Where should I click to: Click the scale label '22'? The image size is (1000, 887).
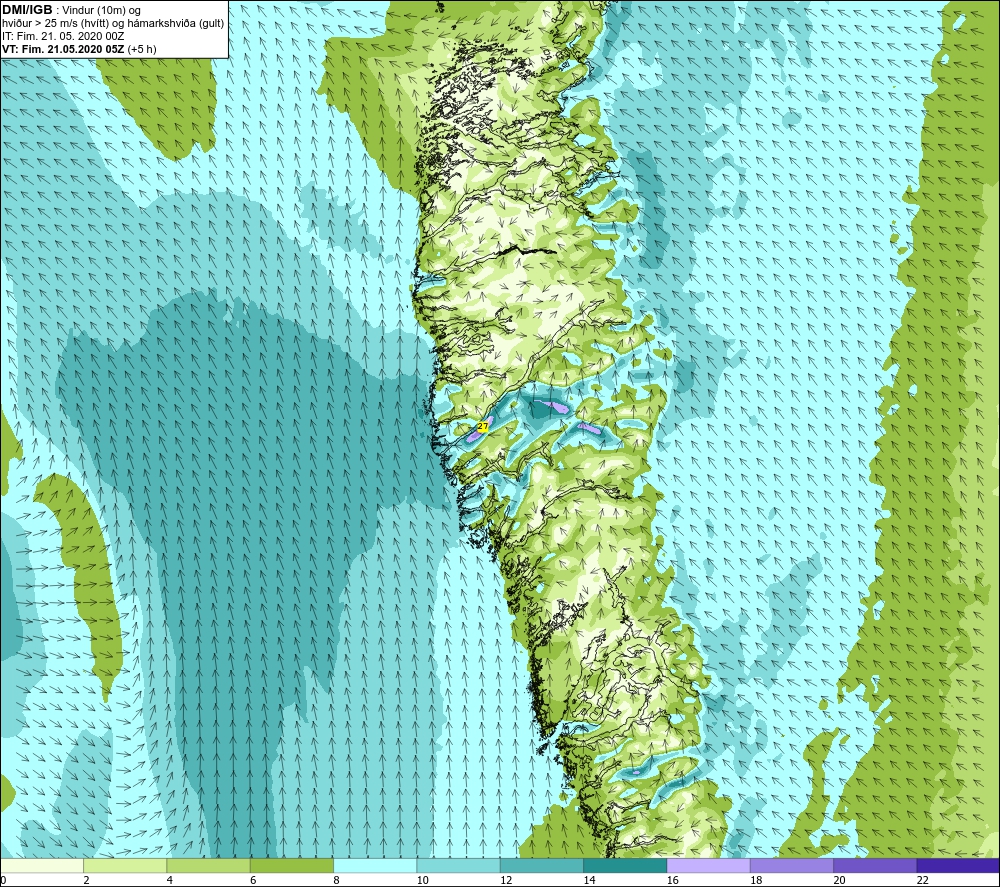pos(922,880)
